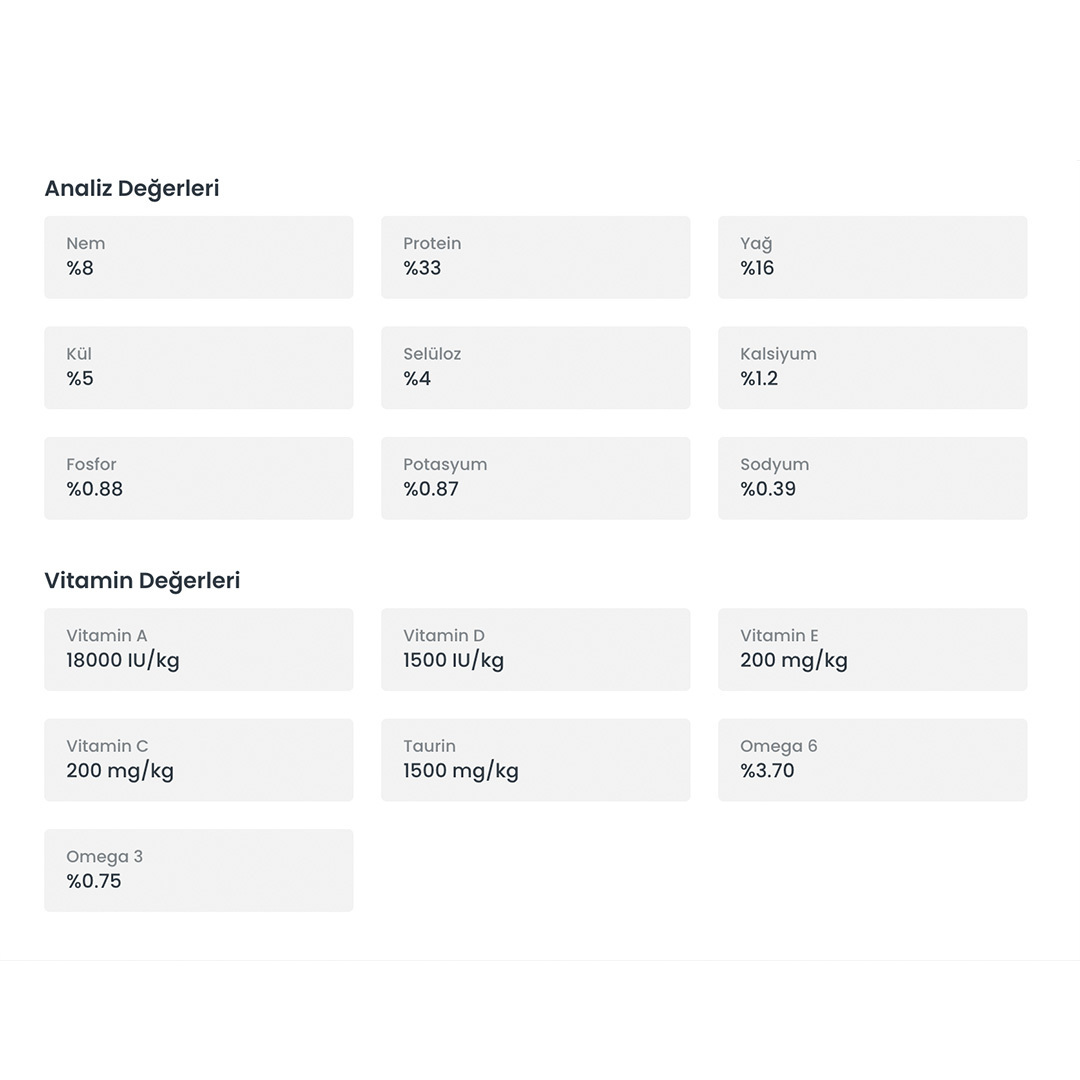The width and height of the screenshot is (1080, 1080).
Task: Select the Fosfor %0.88 card
Action: pos(198,478)
